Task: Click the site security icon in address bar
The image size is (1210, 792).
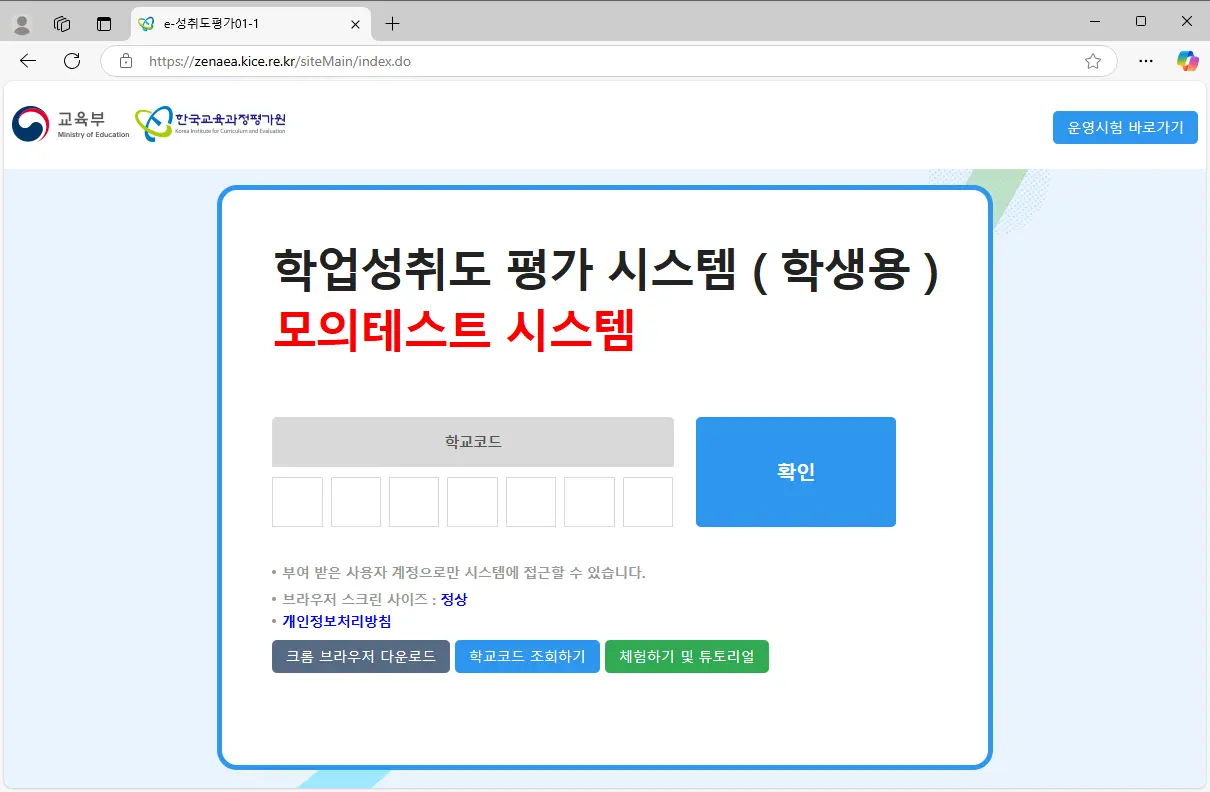Action: (126, 61)
